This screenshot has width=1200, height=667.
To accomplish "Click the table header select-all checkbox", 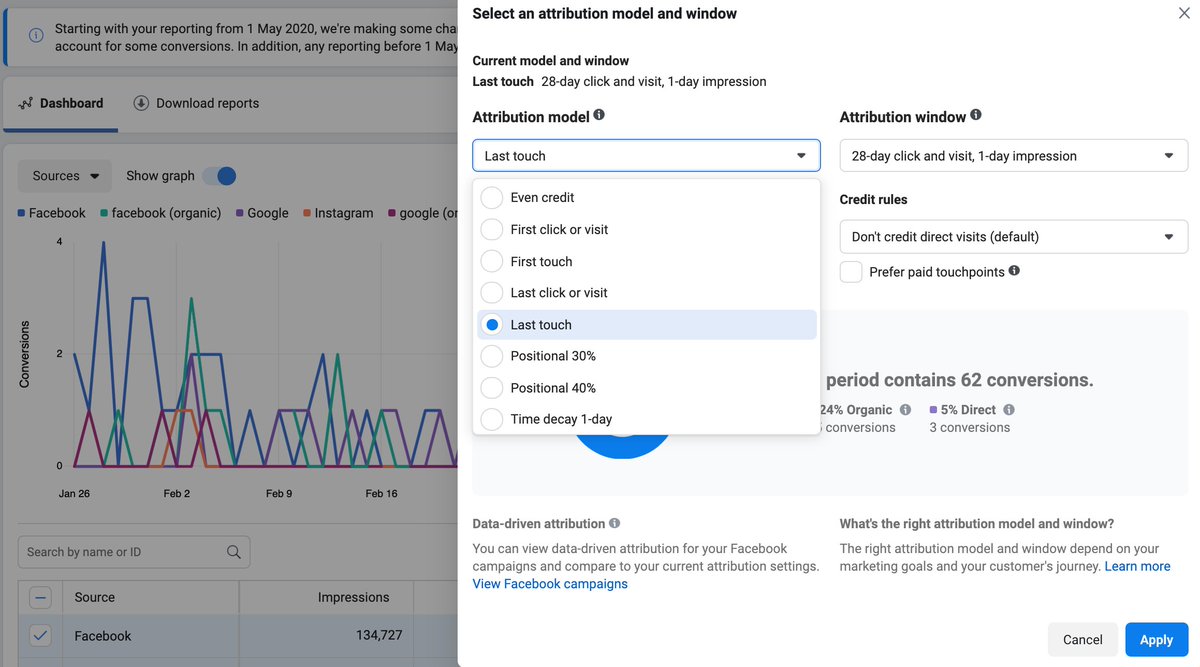I will [x=40, y=598].
